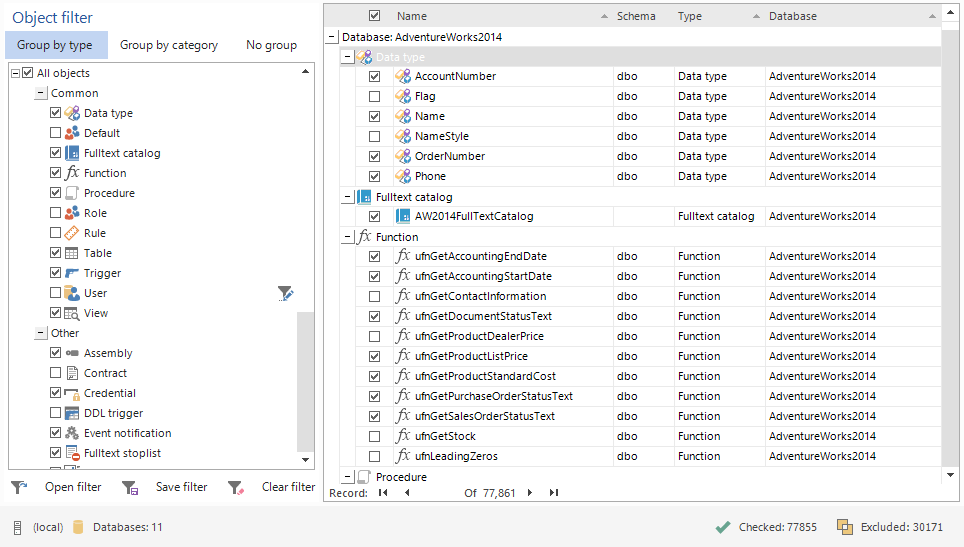This screenshot has height=547, width=964.
Task: Collapse the Function group in the grid
Action: [x=347, y=237]
